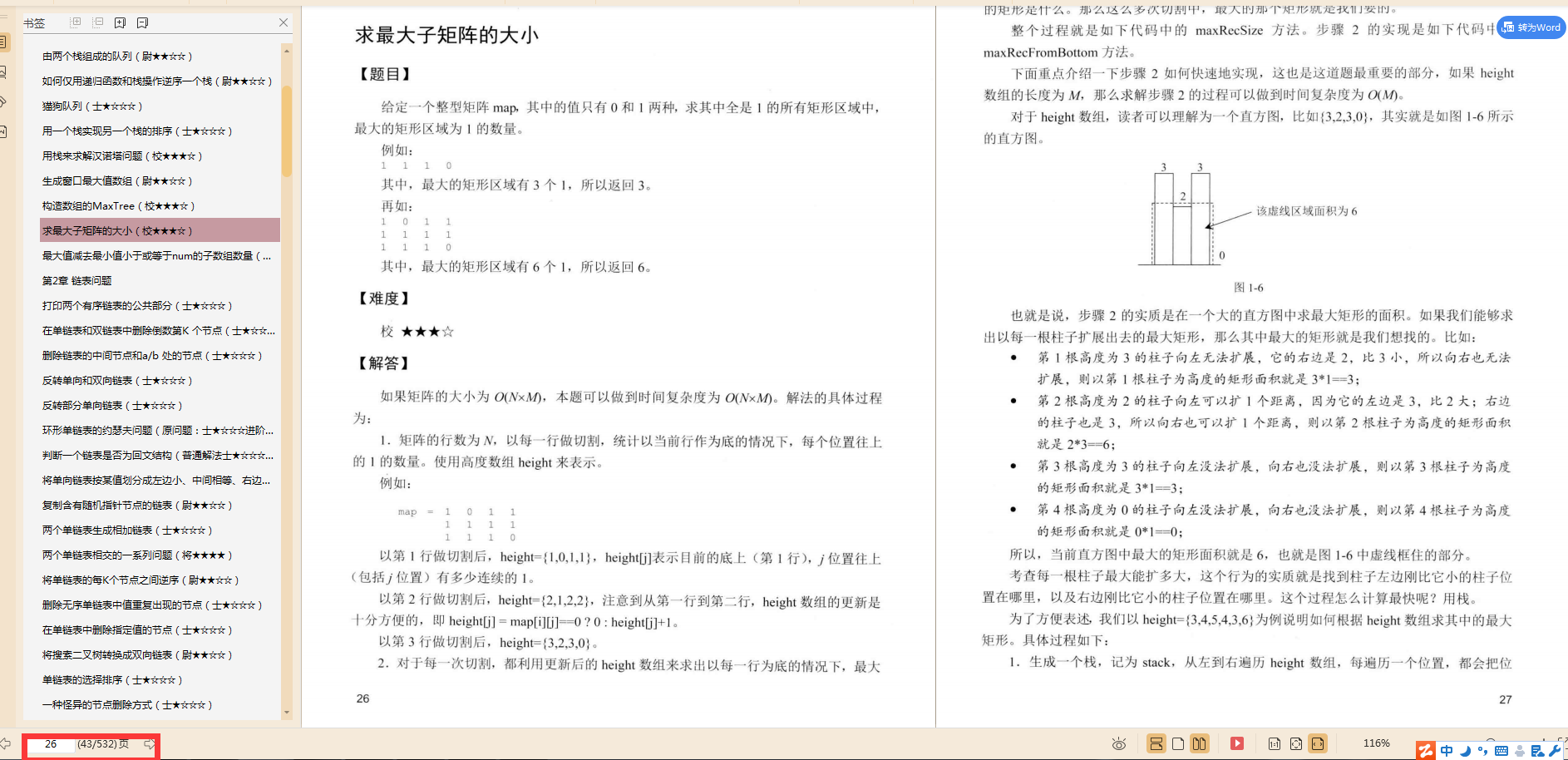Click the 1:1 actual size icon
This screenshot has height=760, width=1568.
point(1275,744)
